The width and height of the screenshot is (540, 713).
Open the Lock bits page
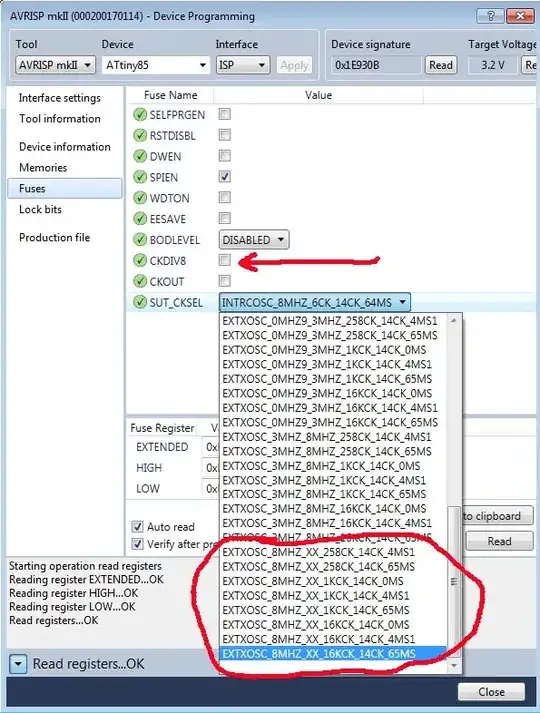tap(40, 209)
